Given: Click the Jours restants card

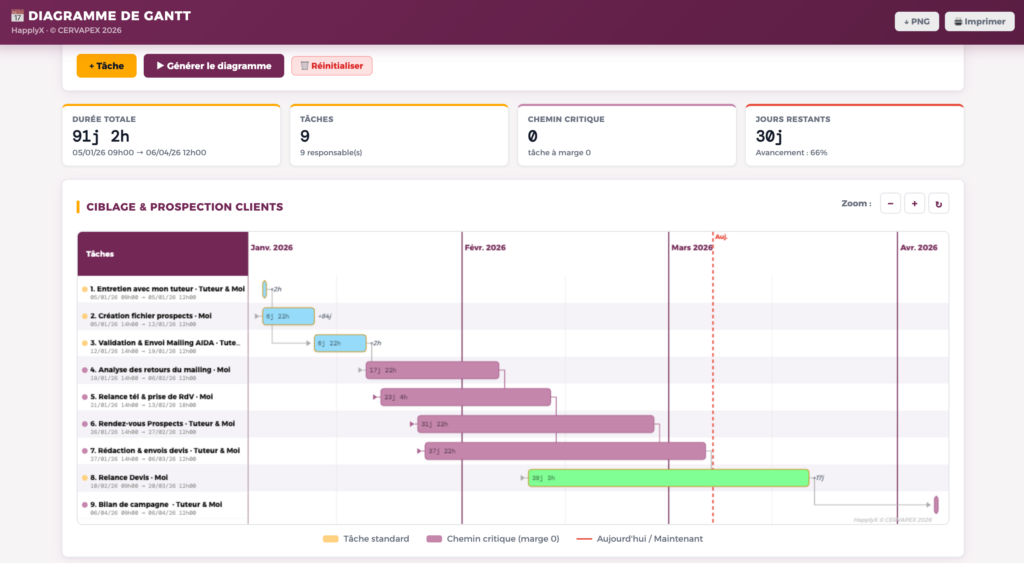Looking at the screenshot, I should tap(853, 135).
